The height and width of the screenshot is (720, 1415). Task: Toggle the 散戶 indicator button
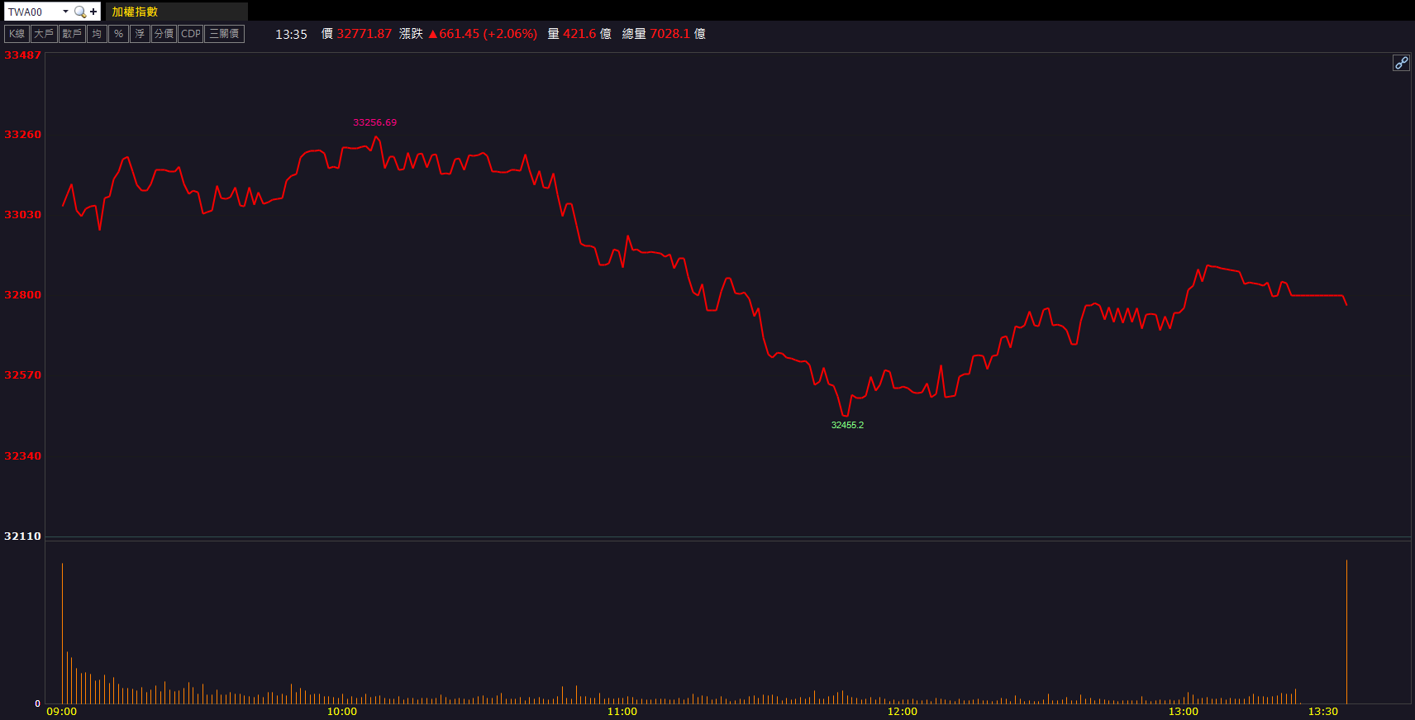[x=71, y=34]
